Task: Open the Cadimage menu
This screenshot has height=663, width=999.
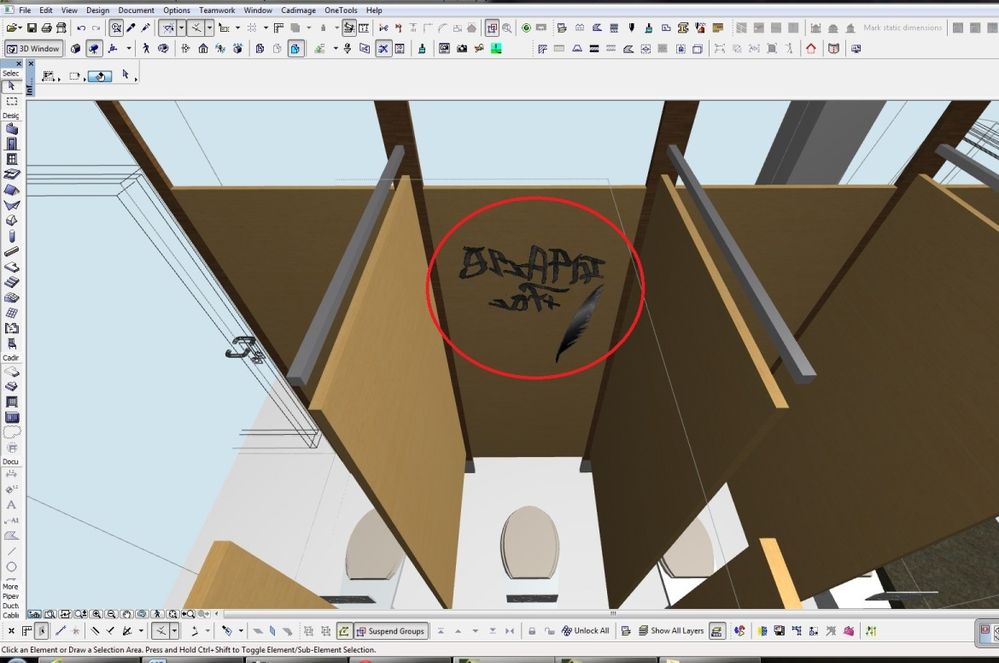Action: [x=298, y=10]
